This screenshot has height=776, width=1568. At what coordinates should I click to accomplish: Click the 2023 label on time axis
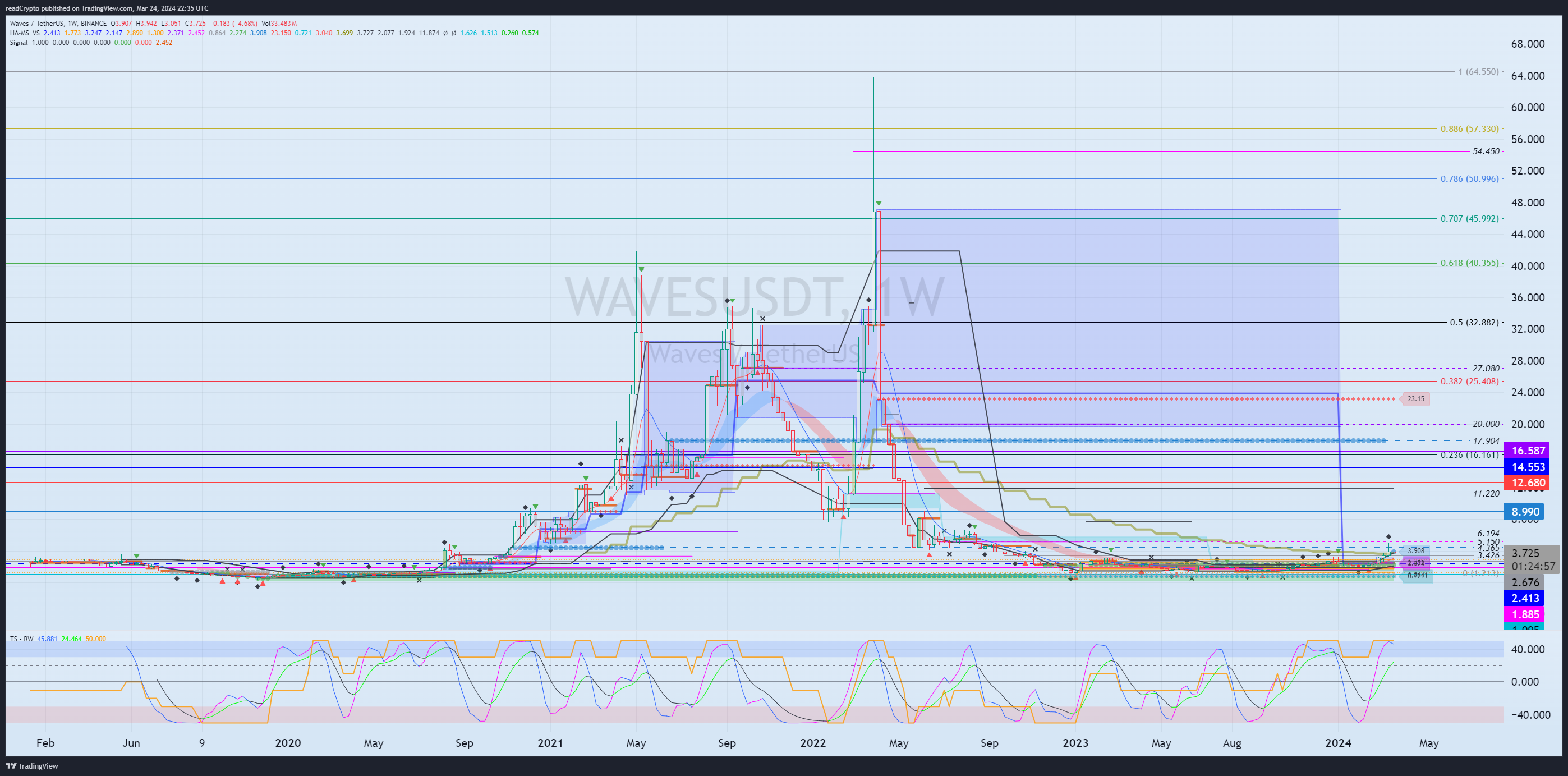(1075, 743)
